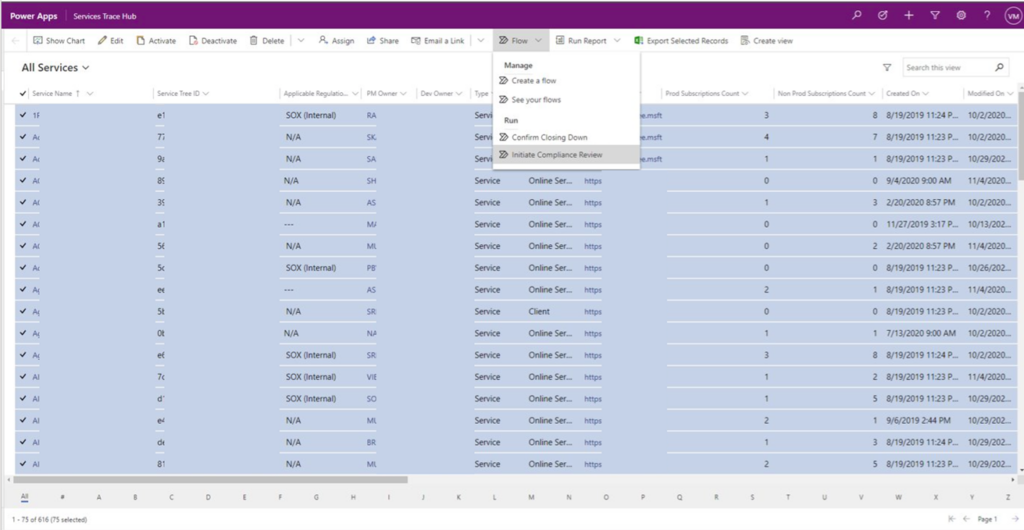Open the Email a Link dropdown arrow
Image resolution: width=1024 pixels, height=530 pixels.
point(481,40)
